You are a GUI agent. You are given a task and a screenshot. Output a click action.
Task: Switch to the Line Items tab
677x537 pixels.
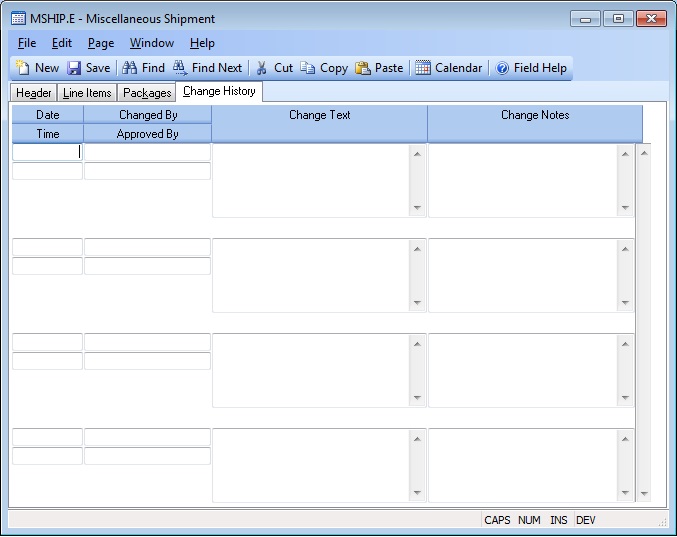point(87,93)
